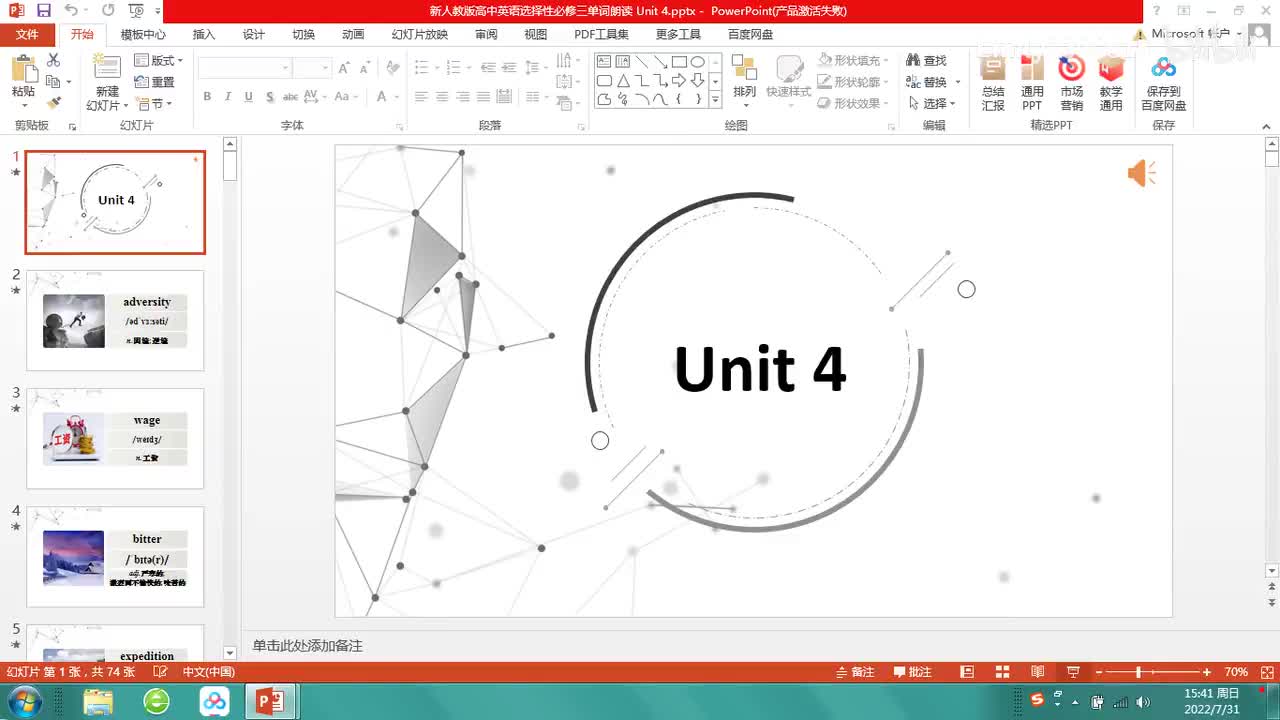Click the numbered list icon
This screenshot has height=720, width=1280.
[456, 68]
